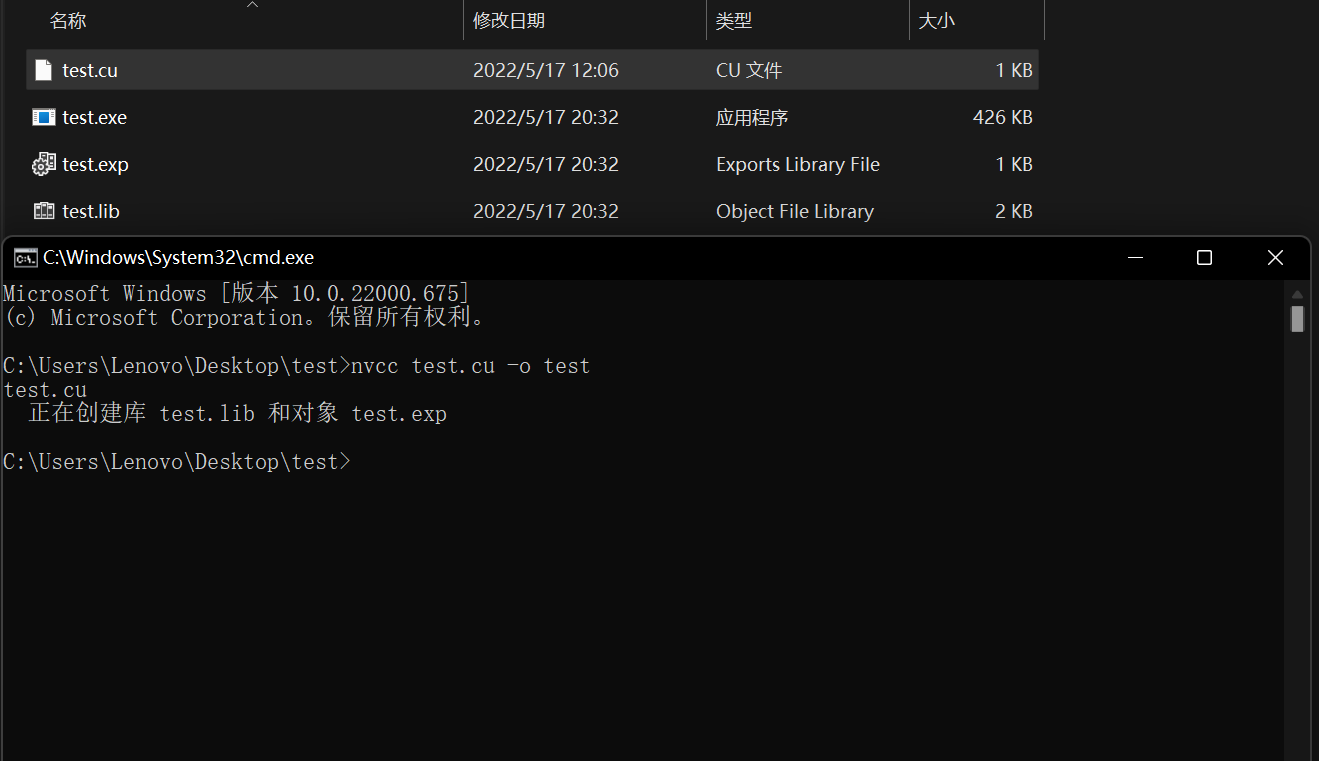Minimize the cmd.exe window
1319x761 pixels.
coord(1134,258)
